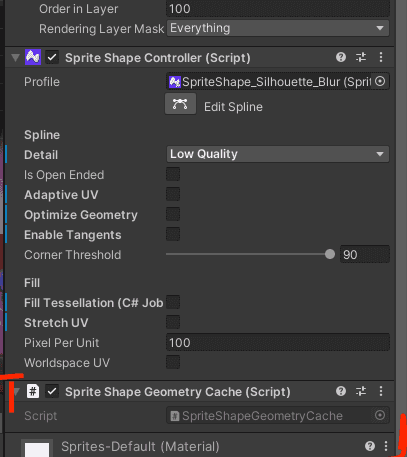The width and height of the screenshot is (407, 457).
Task: Collapse the Sprite Shape Controller component
Action: (x=15, y=58)
